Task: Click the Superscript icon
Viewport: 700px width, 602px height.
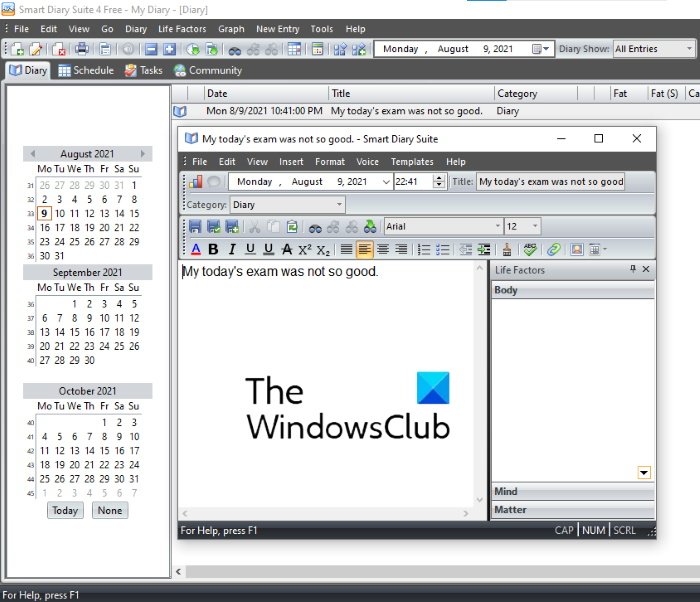Action: 305,249
